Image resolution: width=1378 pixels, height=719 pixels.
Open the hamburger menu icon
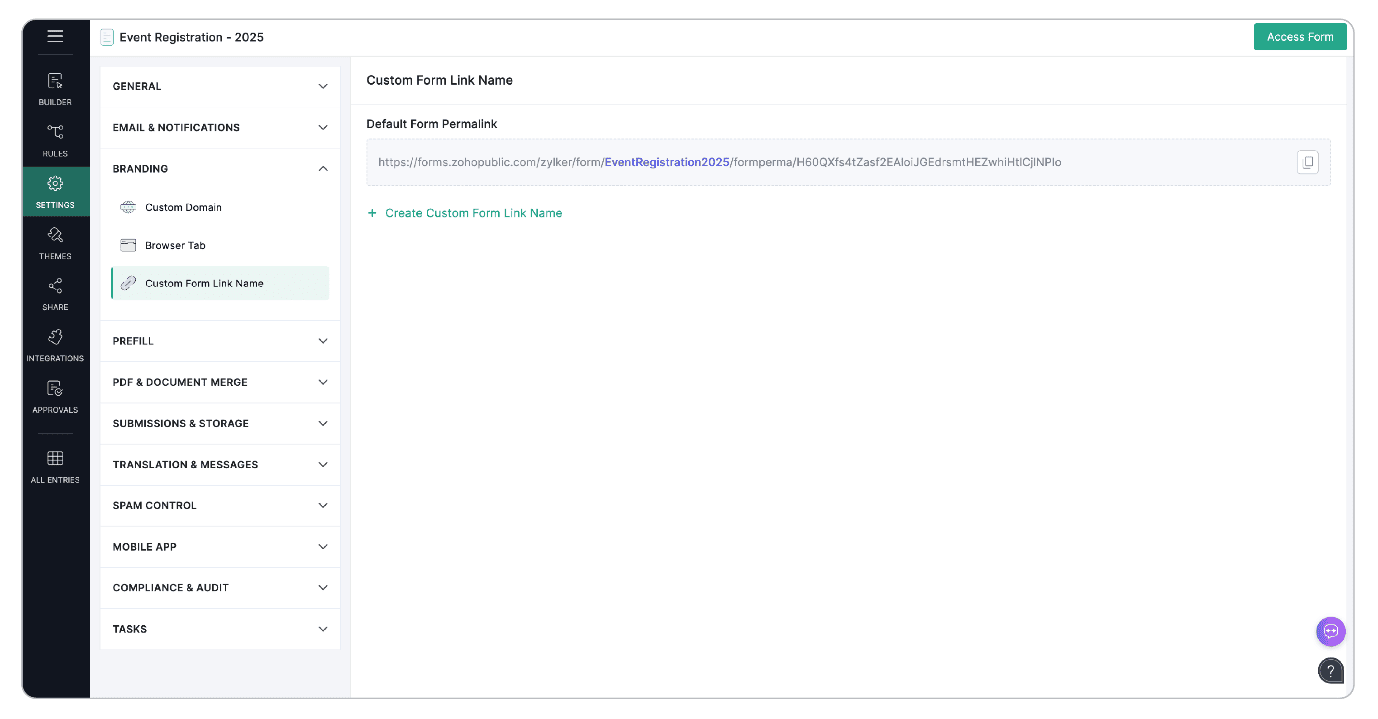(55, 36)
